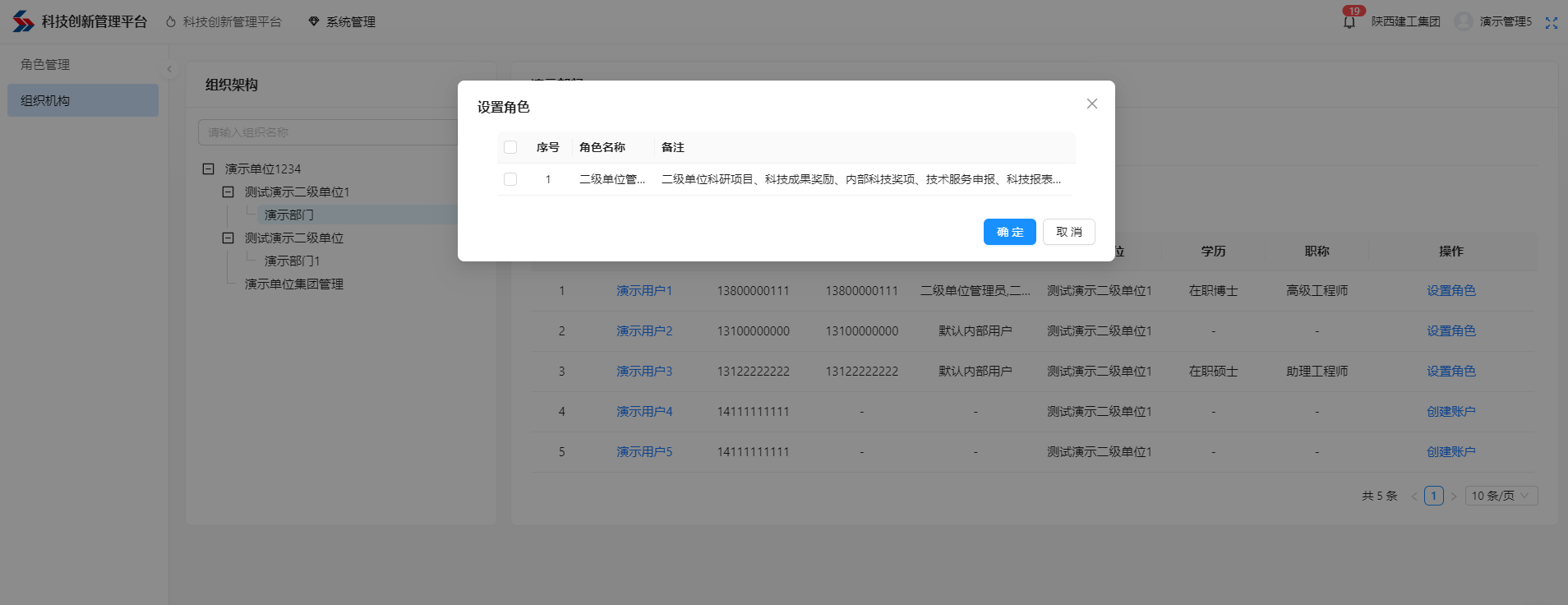Collapse the 演示单位1234 tree node
Image resolution: width=1568 pixels, height=605 pixels.
coord(209,169)
